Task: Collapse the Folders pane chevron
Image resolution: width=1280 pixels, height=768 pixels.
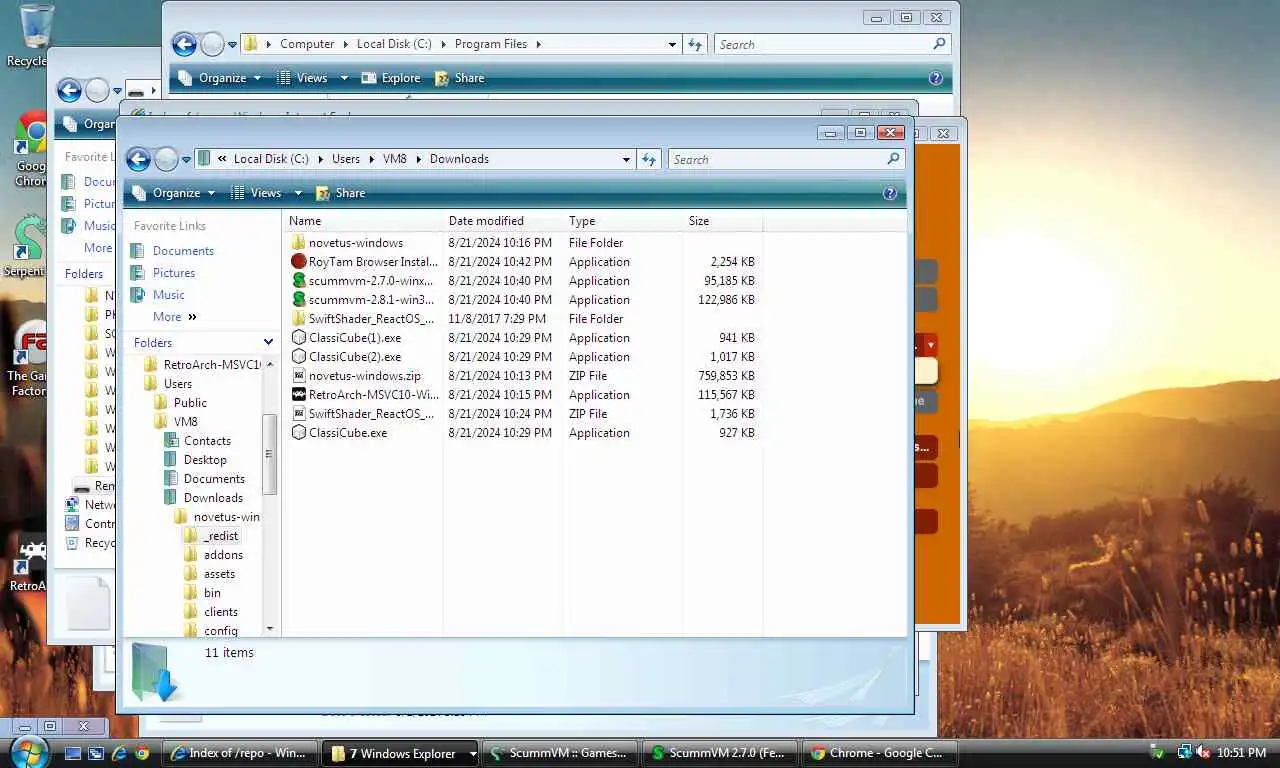Action: pyautogui.click(x=268, y=343)
